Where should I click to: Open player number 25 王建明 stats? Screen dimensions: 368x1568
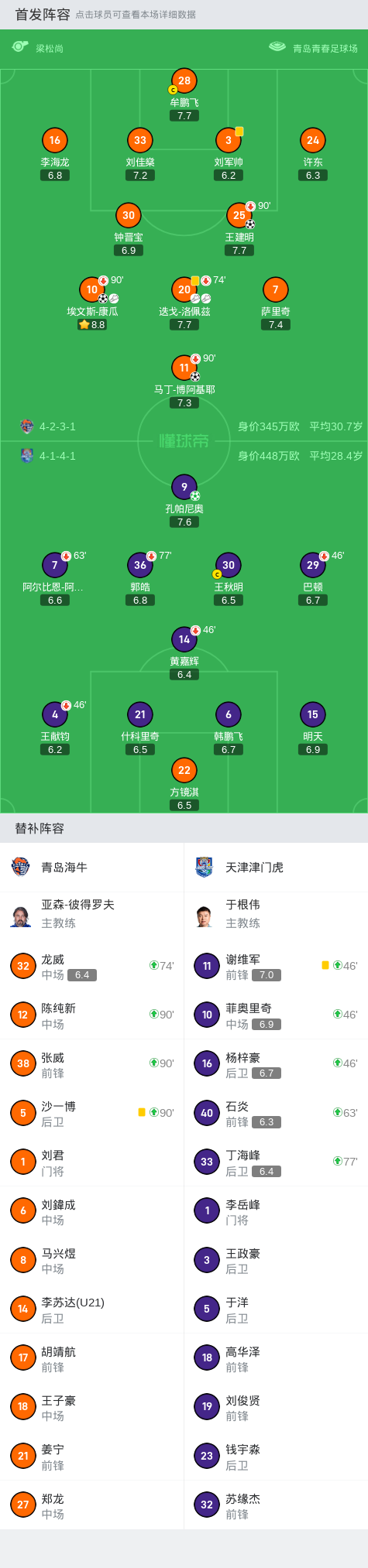[x=239, y=215]
